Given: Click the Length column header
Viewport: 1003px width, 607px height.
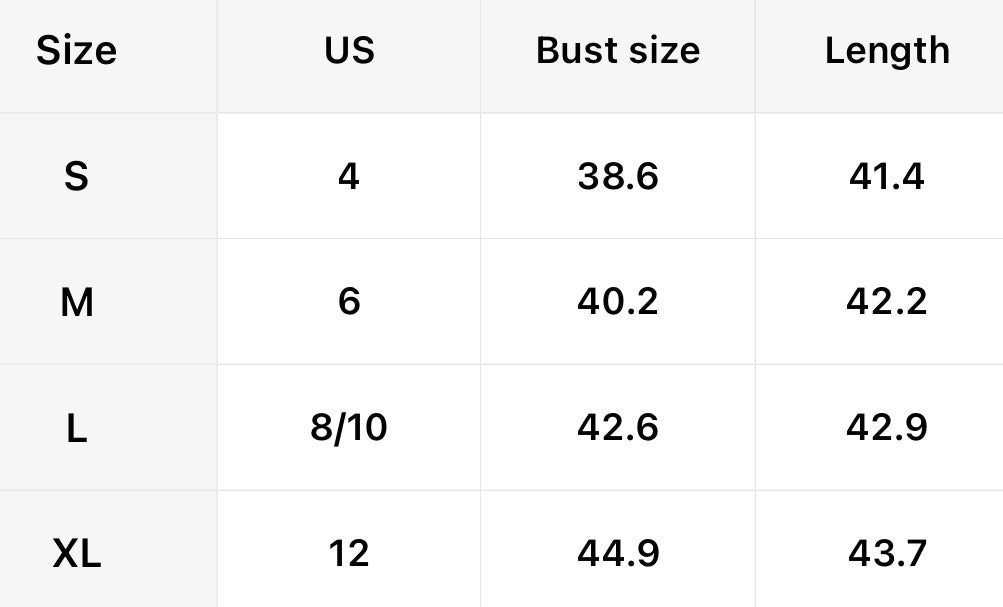Looking at the screenshot, I should coord(887,50).
